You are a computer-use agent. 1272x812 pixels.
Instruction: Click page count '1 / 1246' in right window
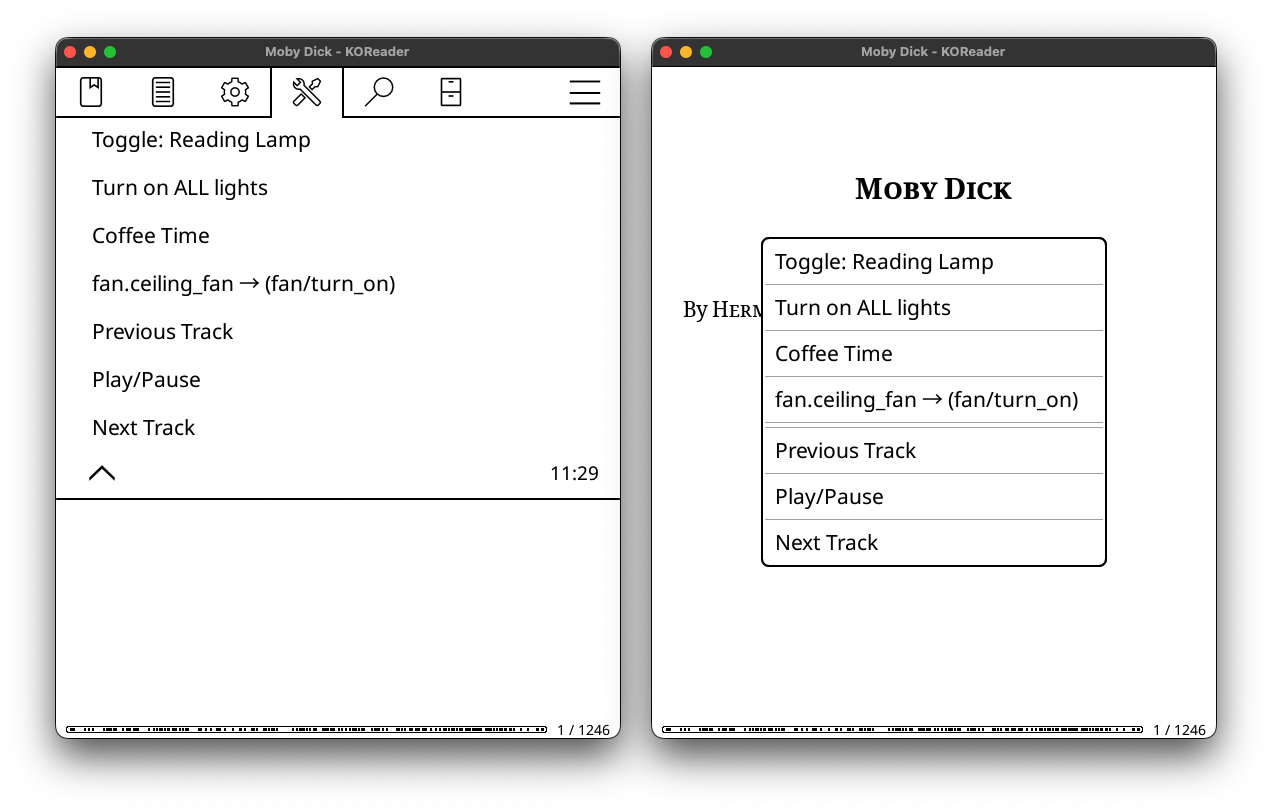(x=1179, y=730)
